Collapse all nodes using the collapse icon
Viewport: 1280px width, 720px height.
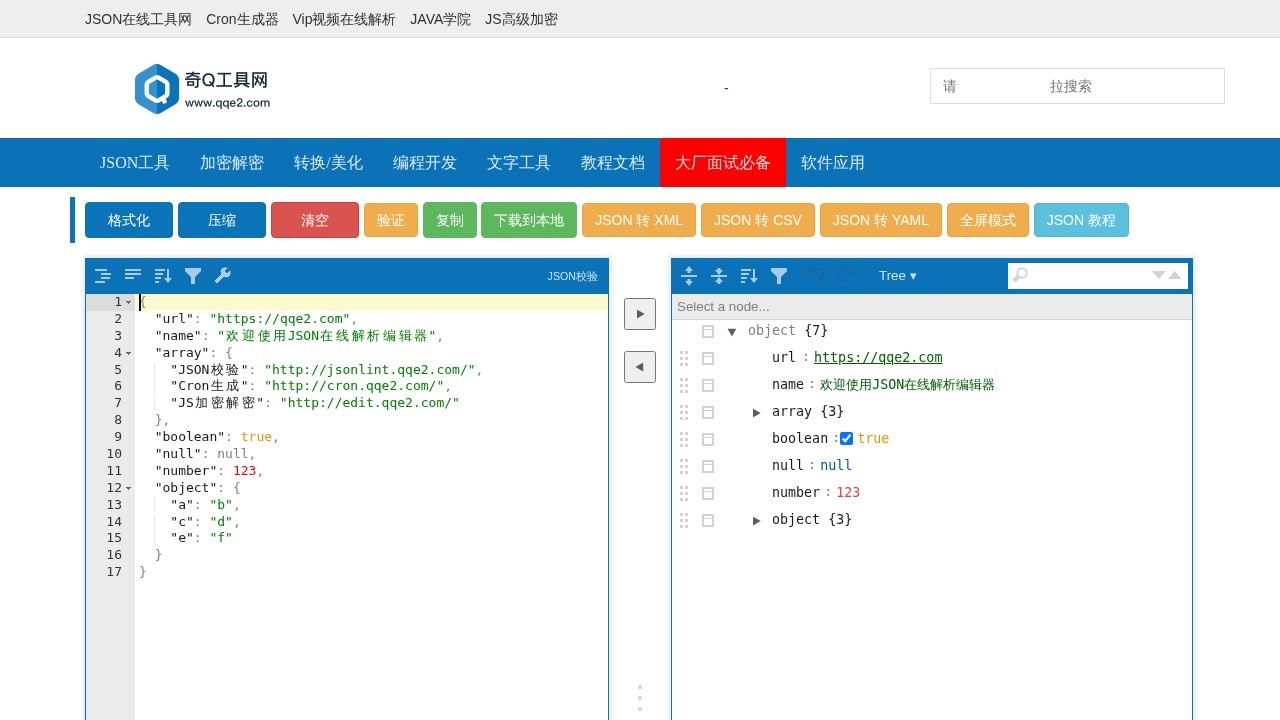(718, 275)
